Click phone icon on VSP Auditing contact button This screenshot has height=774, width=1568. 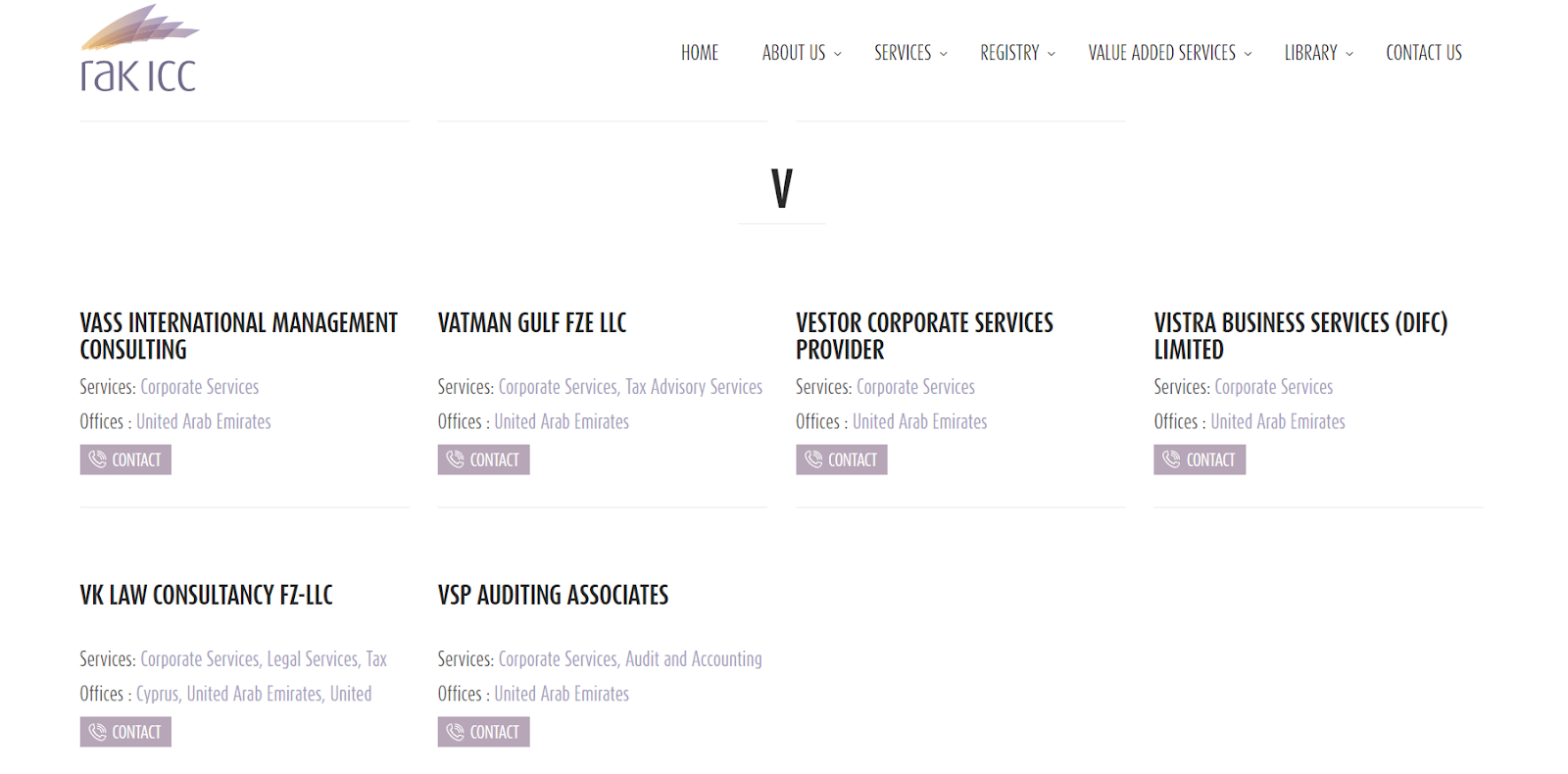(455, 732)
